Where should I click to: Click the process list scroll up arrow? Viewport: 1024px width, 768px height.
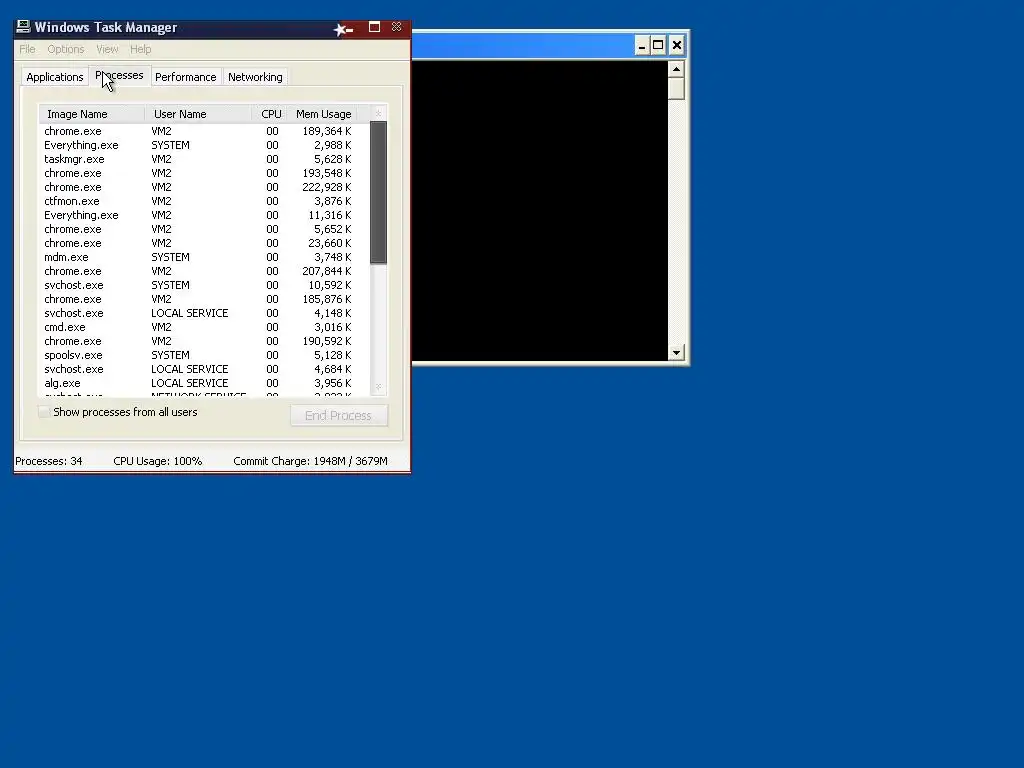[378, 114]
